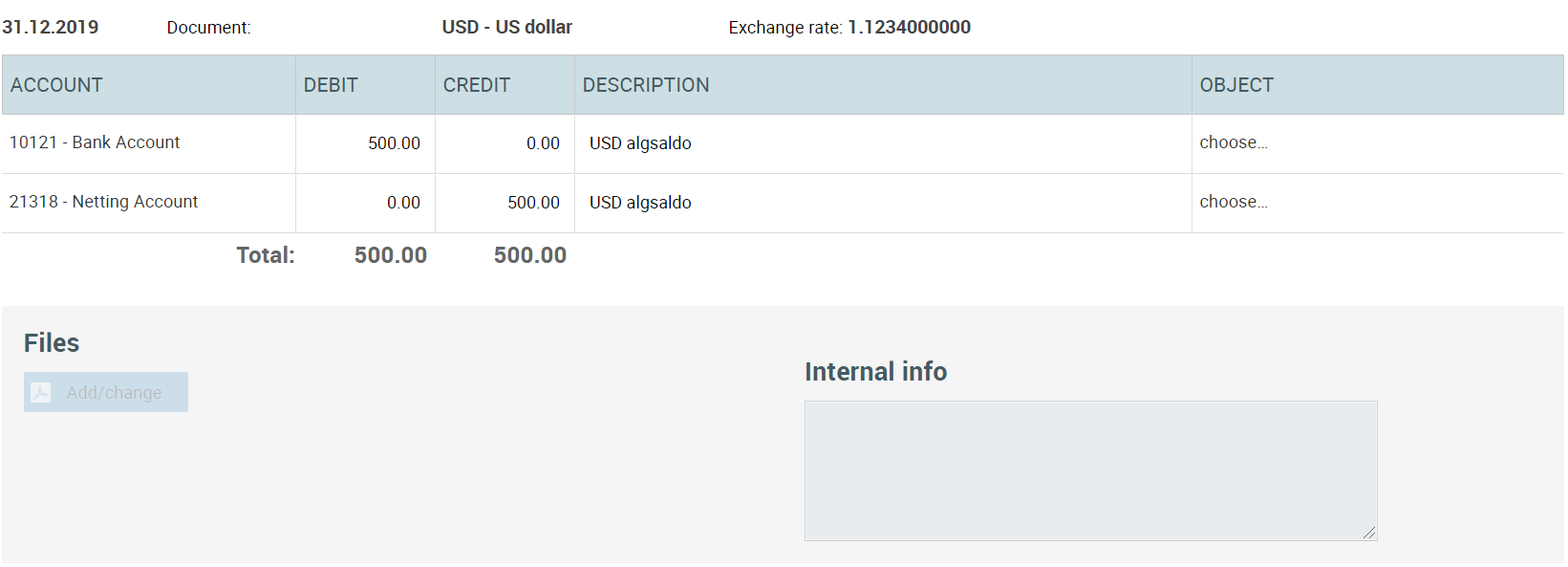Click the resize handle of Internal info box

pos(1369,533)
